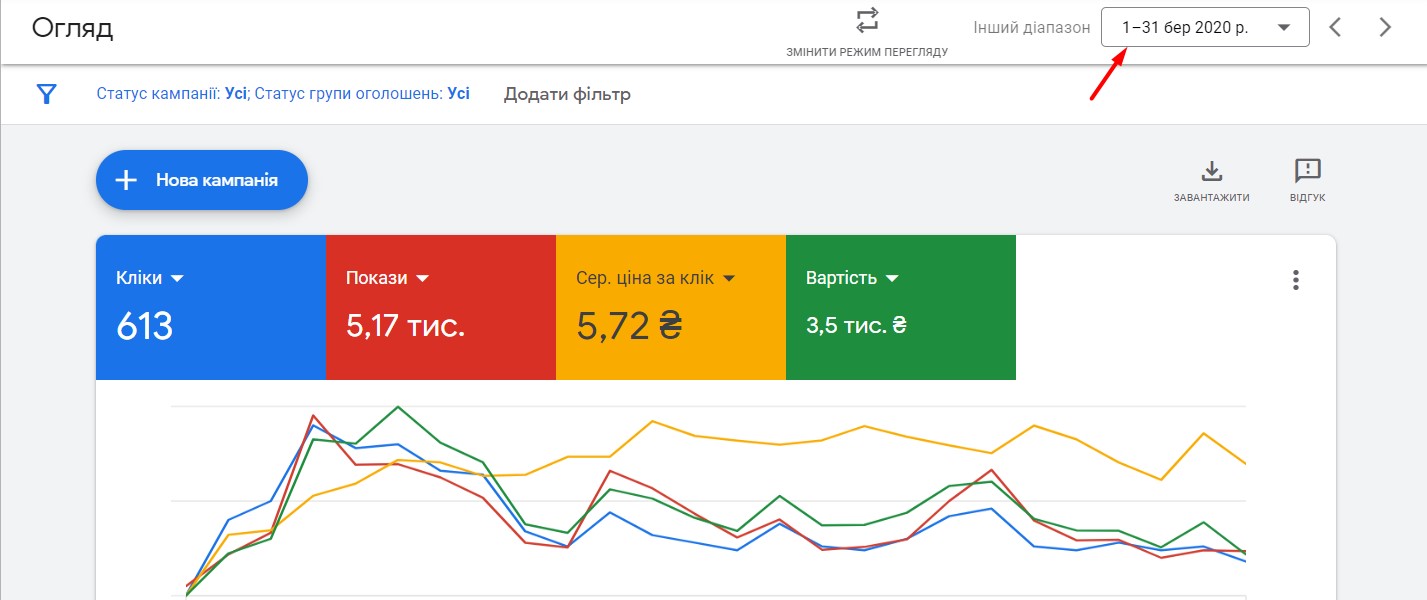Select the green cost tile 3,5 тис. ₴

coord(901,308)
